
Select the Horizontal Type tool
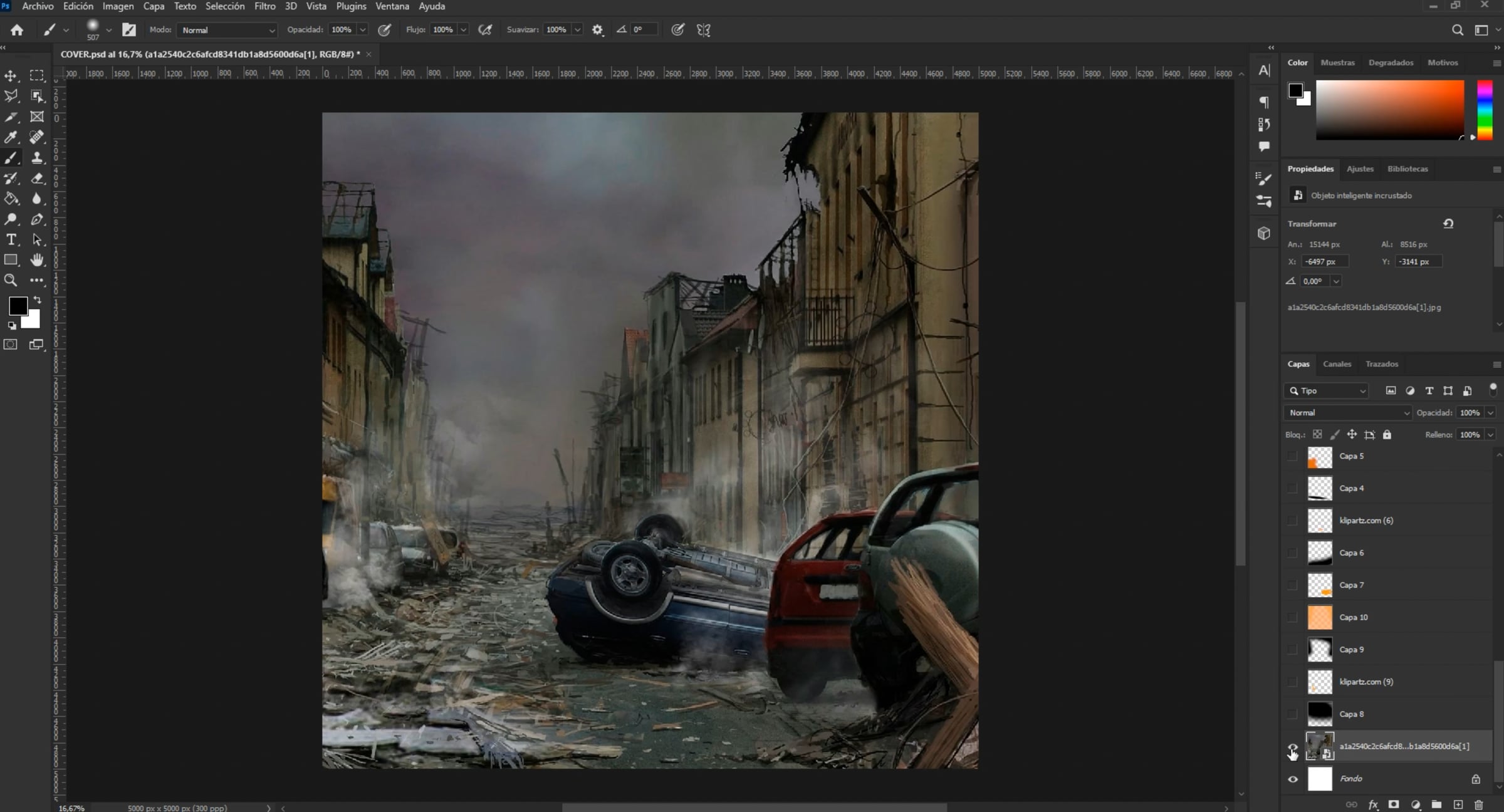[x=11, y=240]
